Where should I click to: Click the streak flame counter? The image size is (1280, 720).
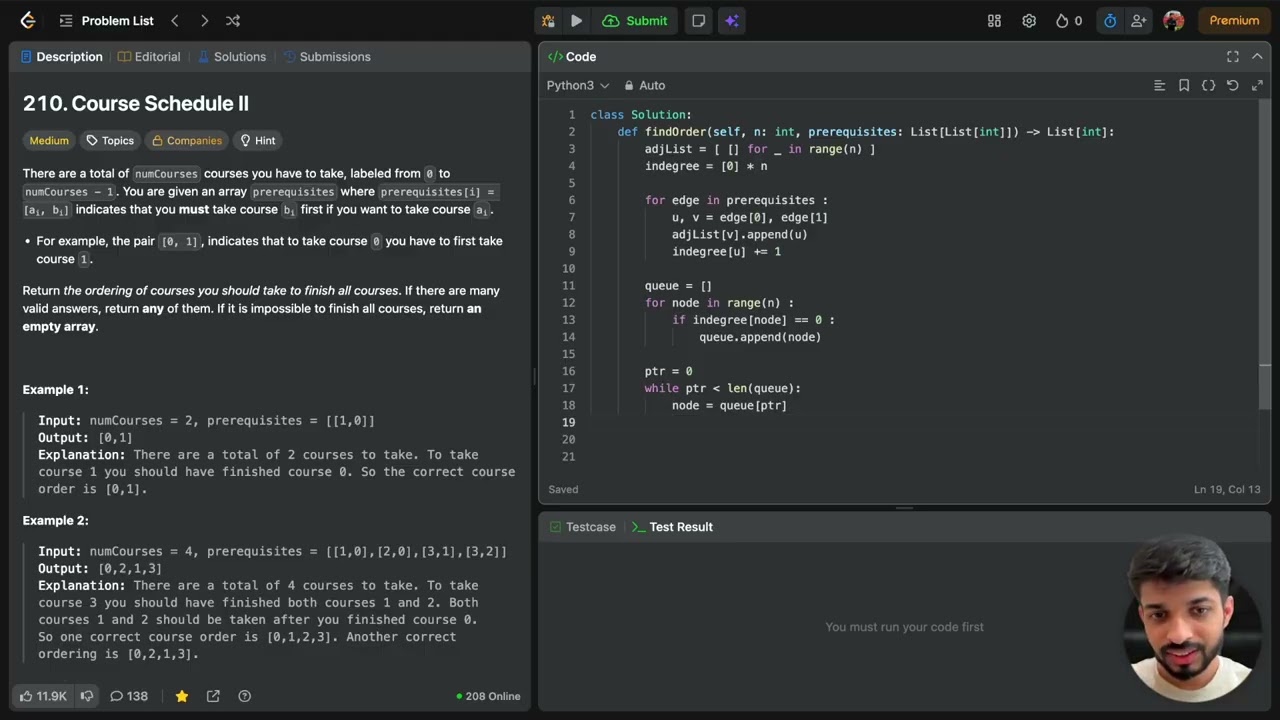pos(1069,20)
